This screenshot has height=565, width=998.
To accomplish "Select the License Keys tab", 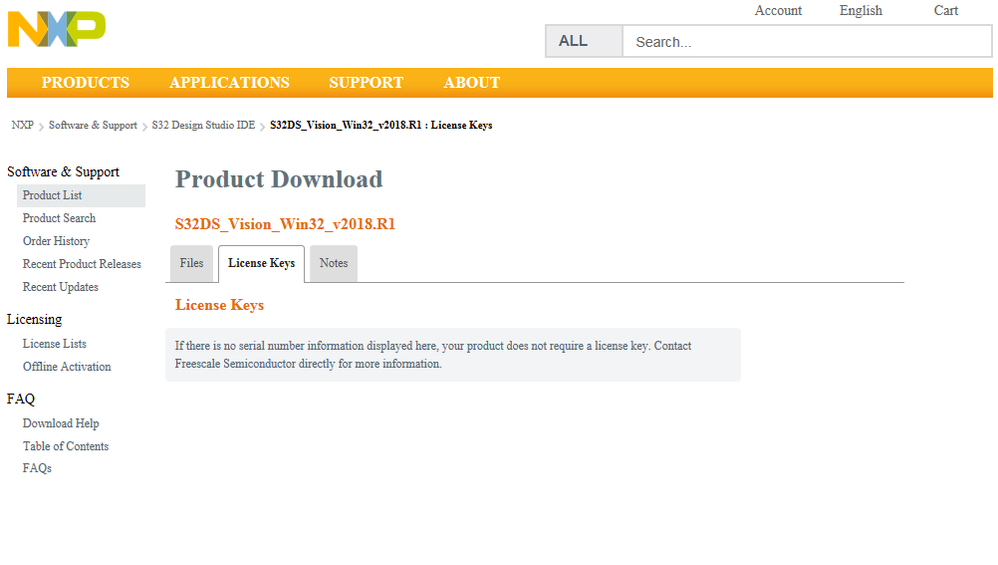I will [262, 263].
